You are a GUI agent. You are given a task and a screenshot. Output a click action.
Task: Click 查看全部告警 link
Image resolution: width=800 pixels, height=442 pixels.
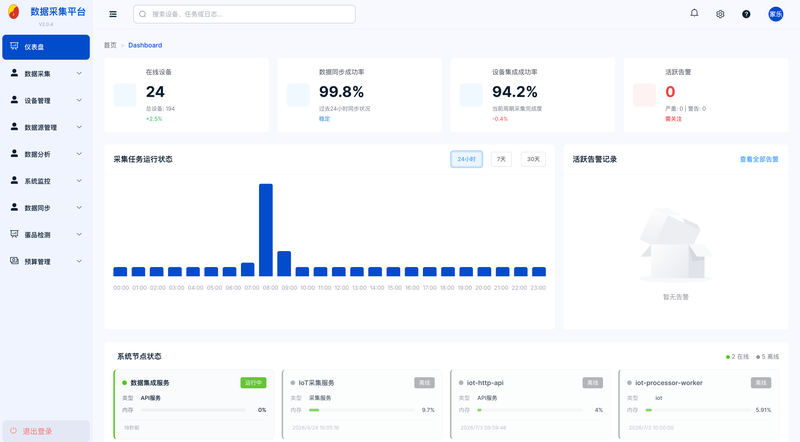pyautogui.click(x=759, y=159)
